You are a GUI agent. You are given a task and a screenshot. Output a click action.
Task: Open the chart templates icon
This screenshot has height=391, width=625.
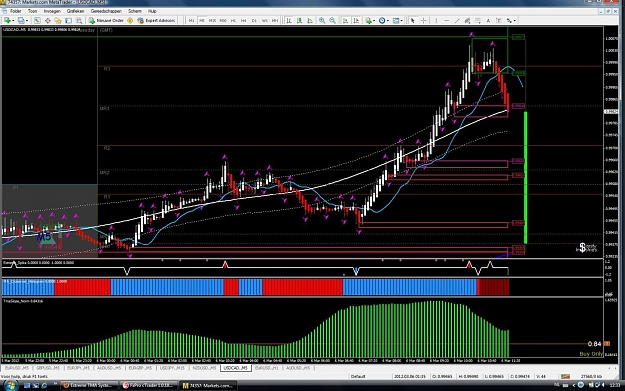(x=395, y=20)
